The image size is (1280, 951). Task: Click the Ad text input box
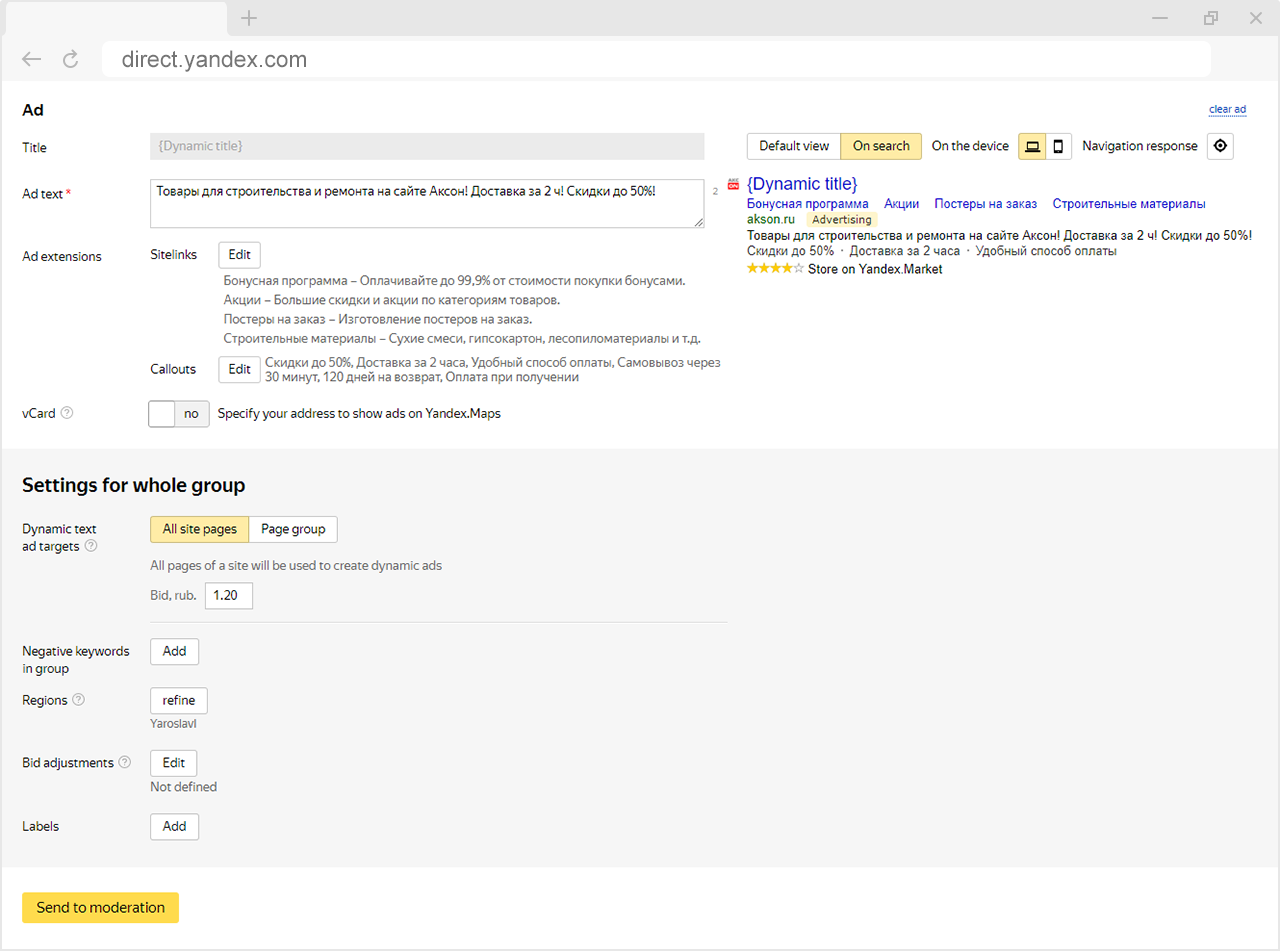(427, 203)
